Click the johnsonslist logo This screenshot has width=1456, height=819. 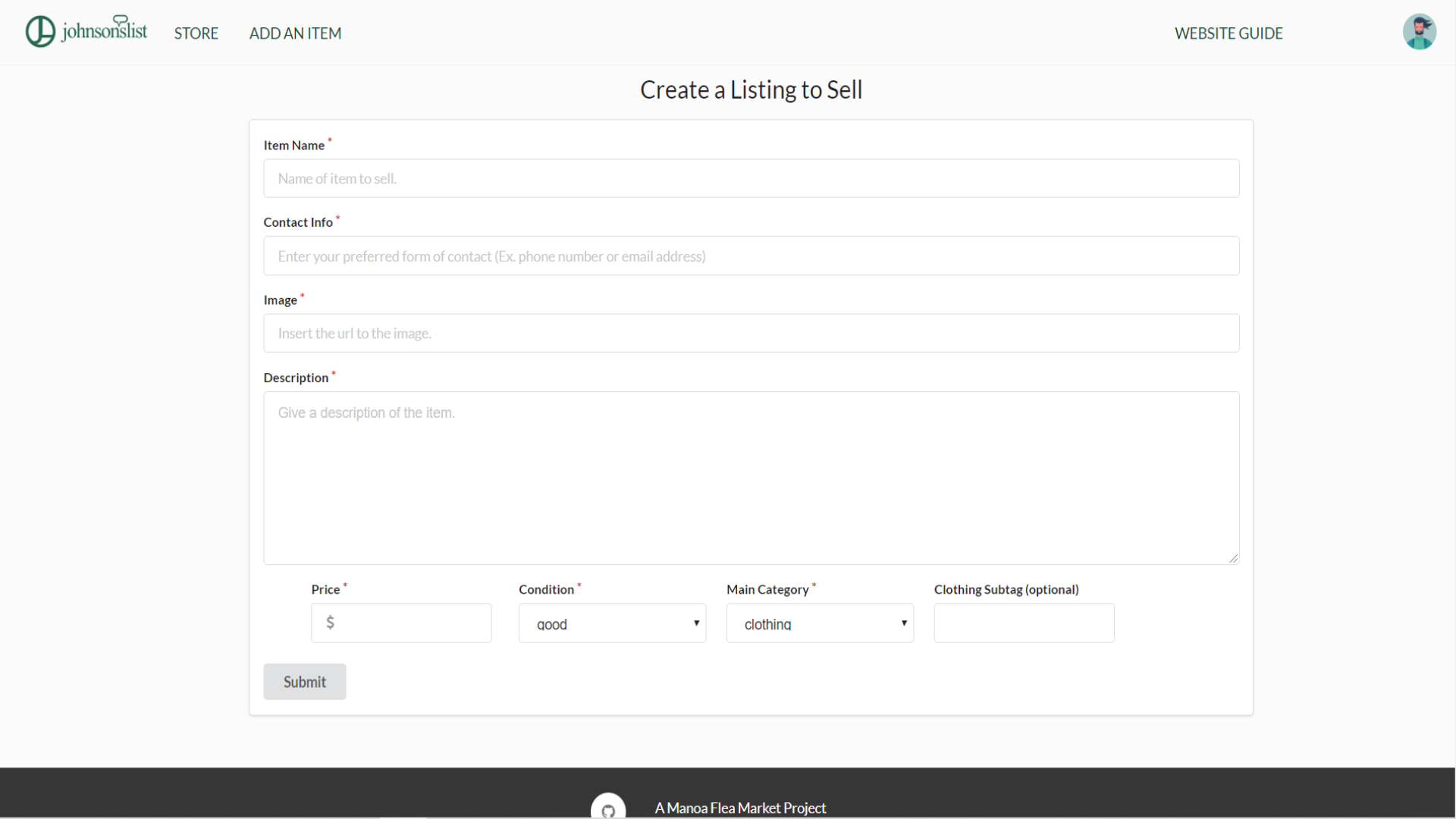coord(86,31)
